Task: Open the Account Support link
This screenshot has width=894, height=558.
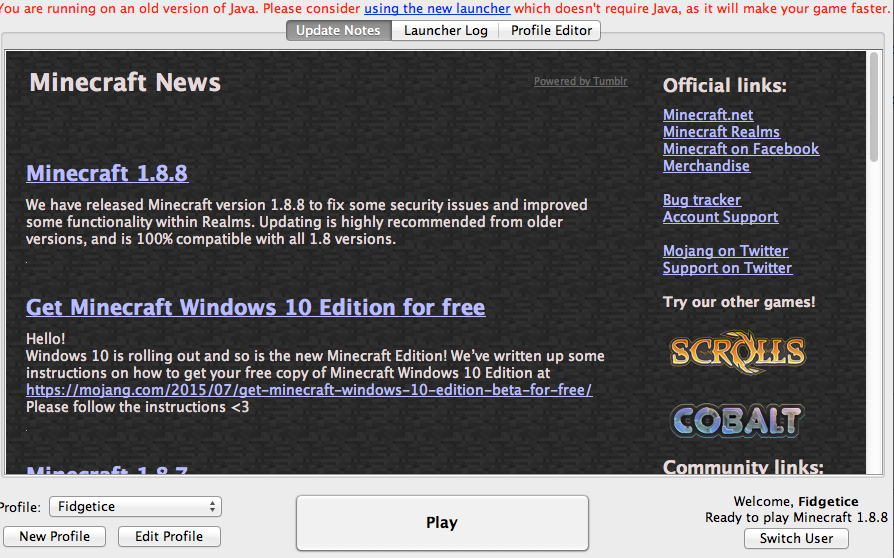Action: point(720,217)
